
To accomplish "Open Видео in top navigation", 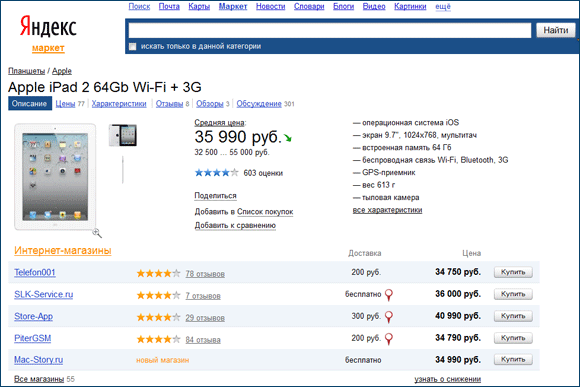I will point(374,7).
